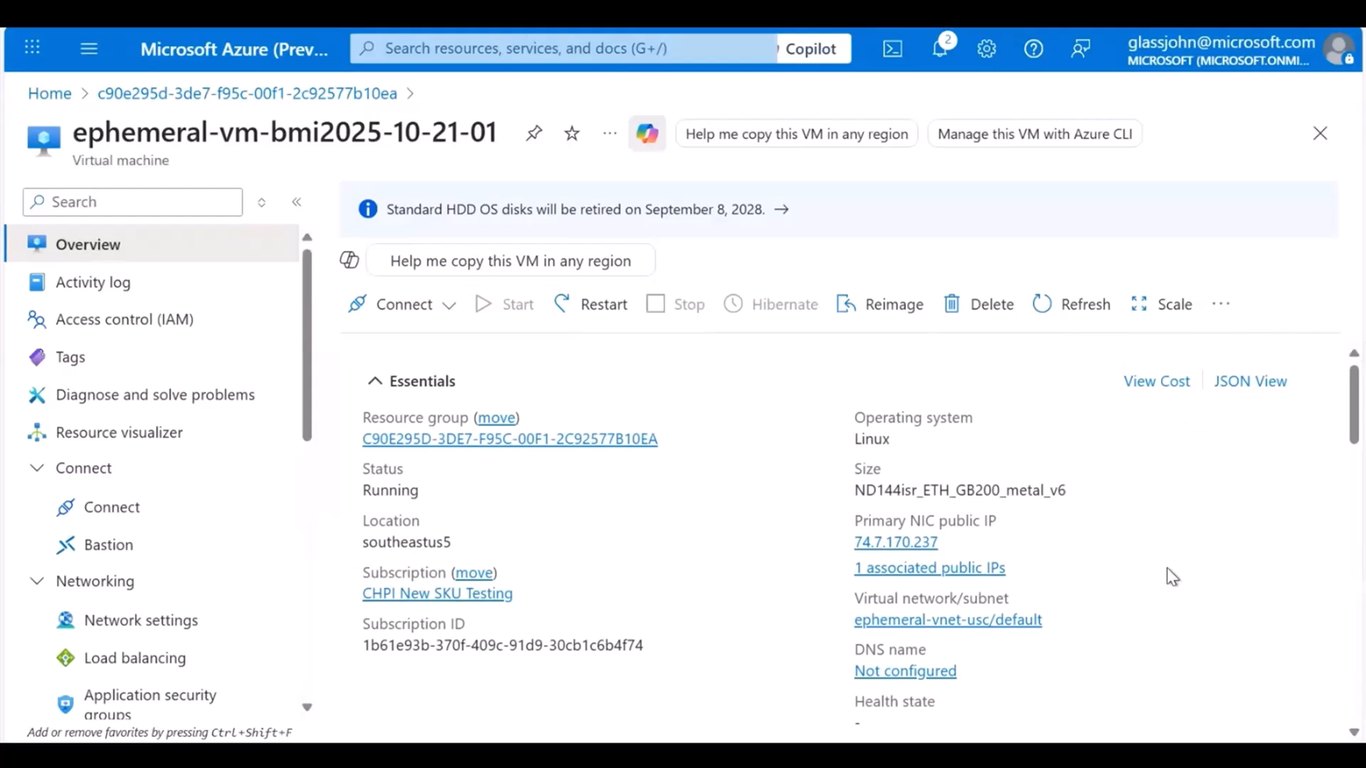The width and height of the screenshot is (1366, 768).
Task: Open the notifications bell
Action: pyautogui.click(x=940, y=48)
